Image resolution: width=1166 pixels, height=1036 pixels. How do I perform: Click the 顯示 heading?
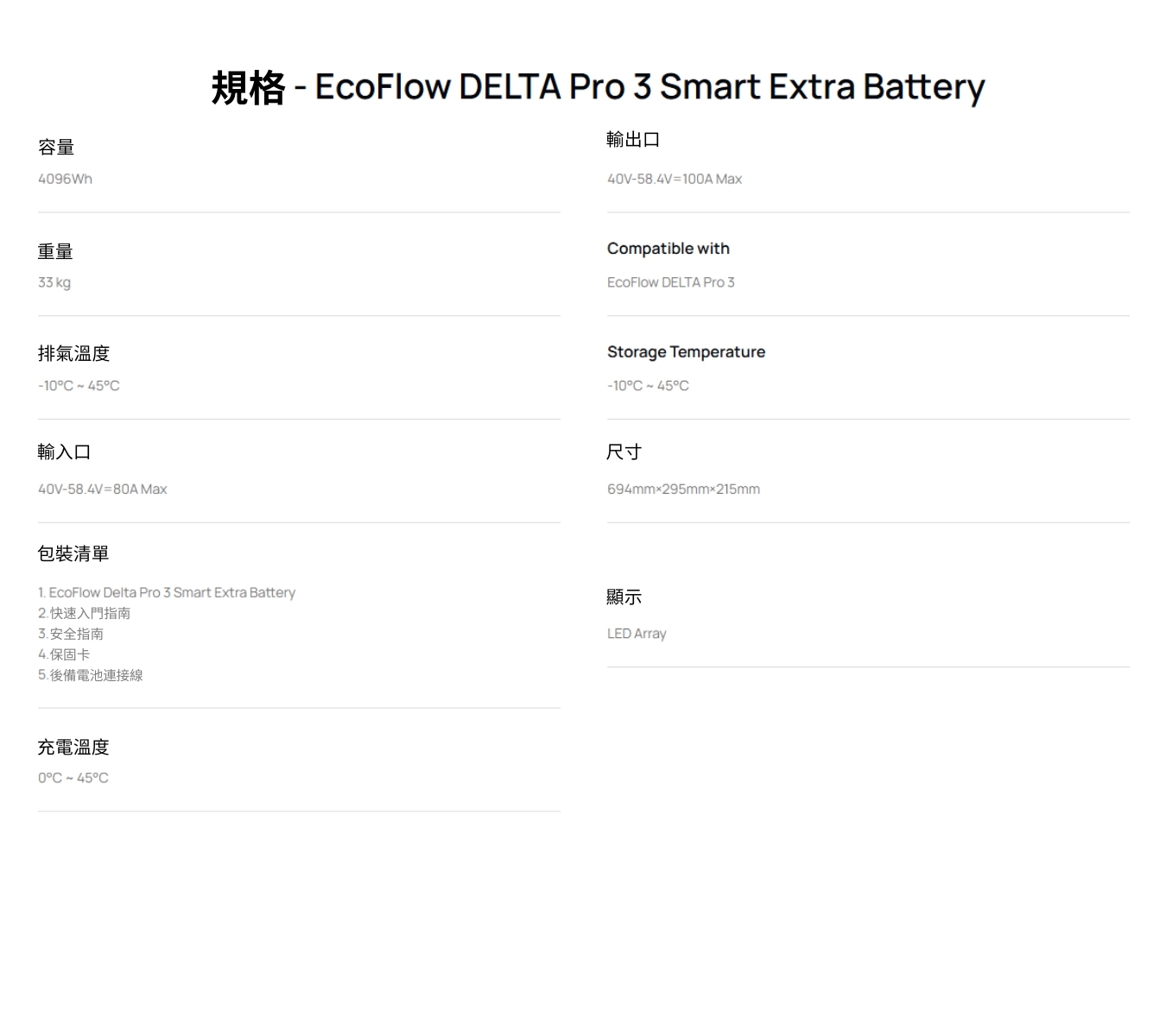624,597
